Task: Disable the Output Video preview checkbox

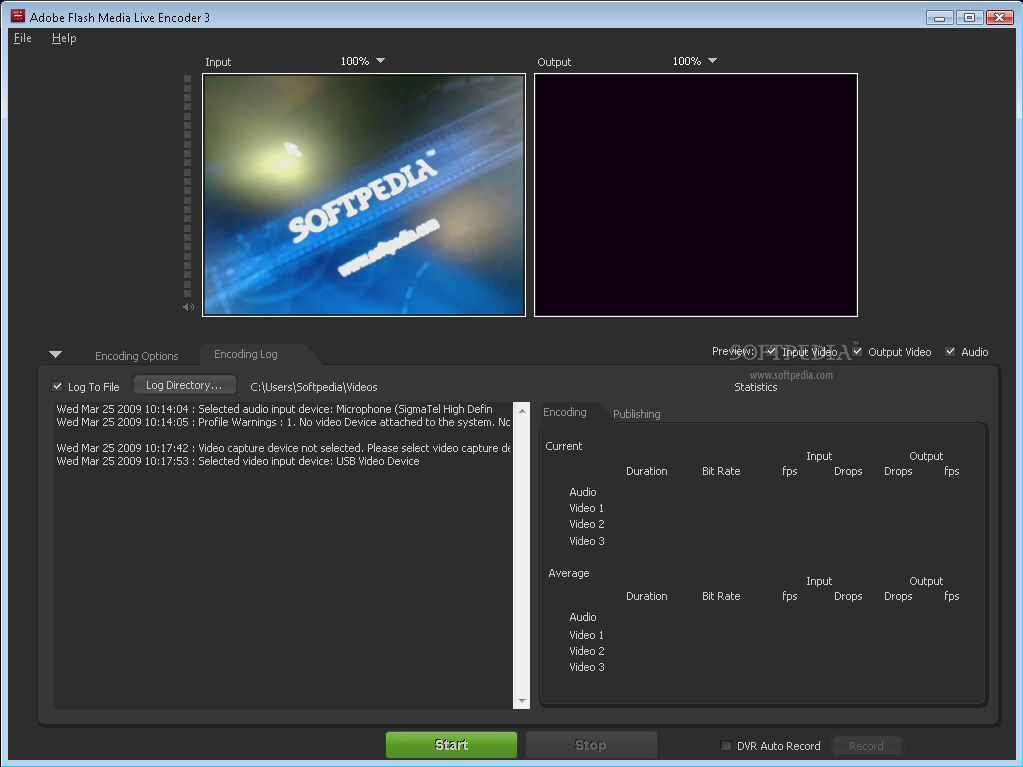Action: [857, 351]
